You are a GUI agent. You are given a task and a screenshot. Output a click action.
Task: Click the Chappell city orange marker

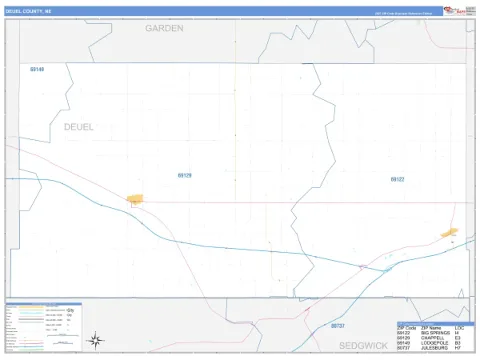[135, 199]
